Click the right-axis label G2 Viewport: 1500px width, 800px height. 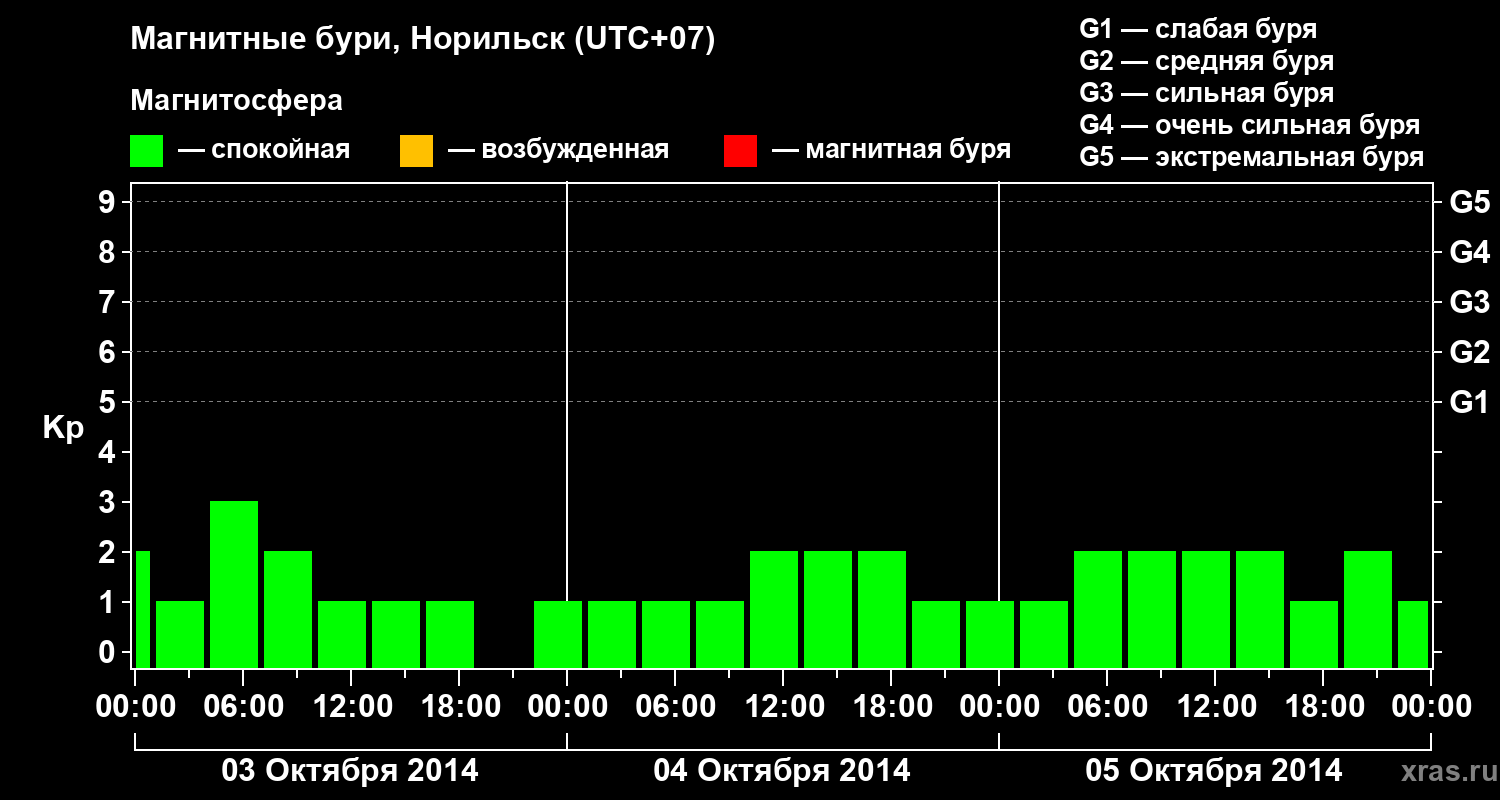click(x=1469, y=353)
